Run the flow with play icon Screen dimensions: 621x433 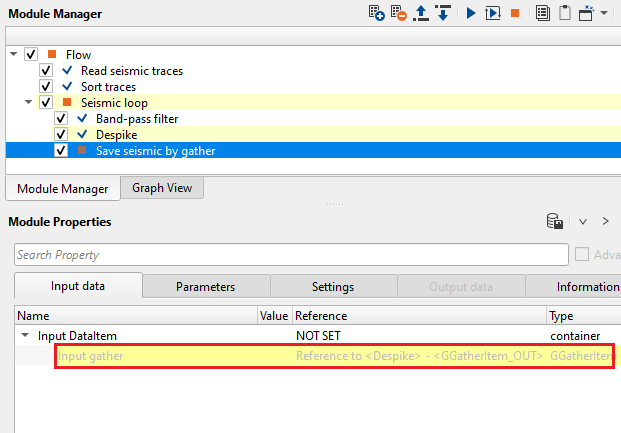(471, 13)
